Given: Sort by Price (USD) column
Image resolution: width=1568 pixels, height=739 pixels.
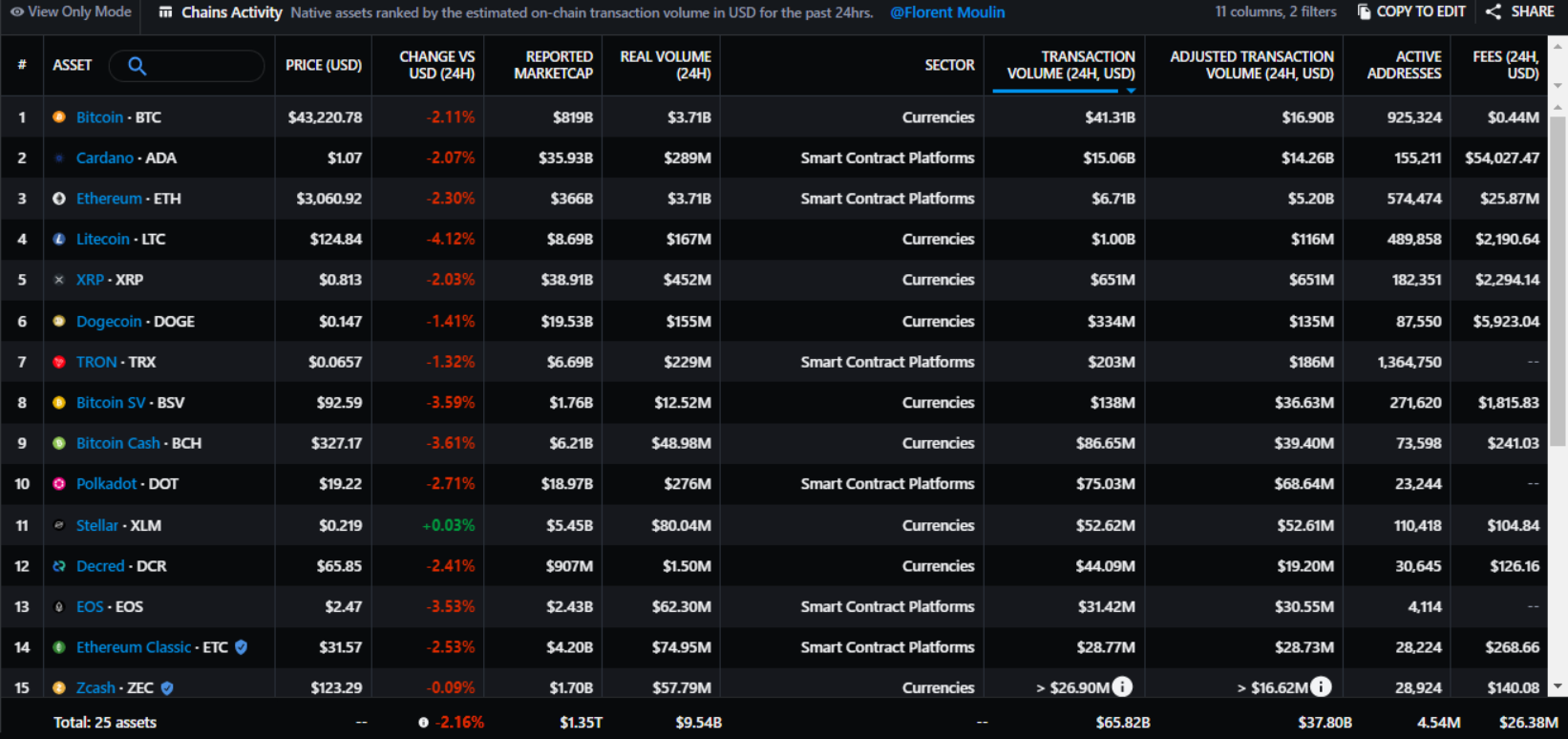Looking at the screenshot, I should click(x=324, y=65).
